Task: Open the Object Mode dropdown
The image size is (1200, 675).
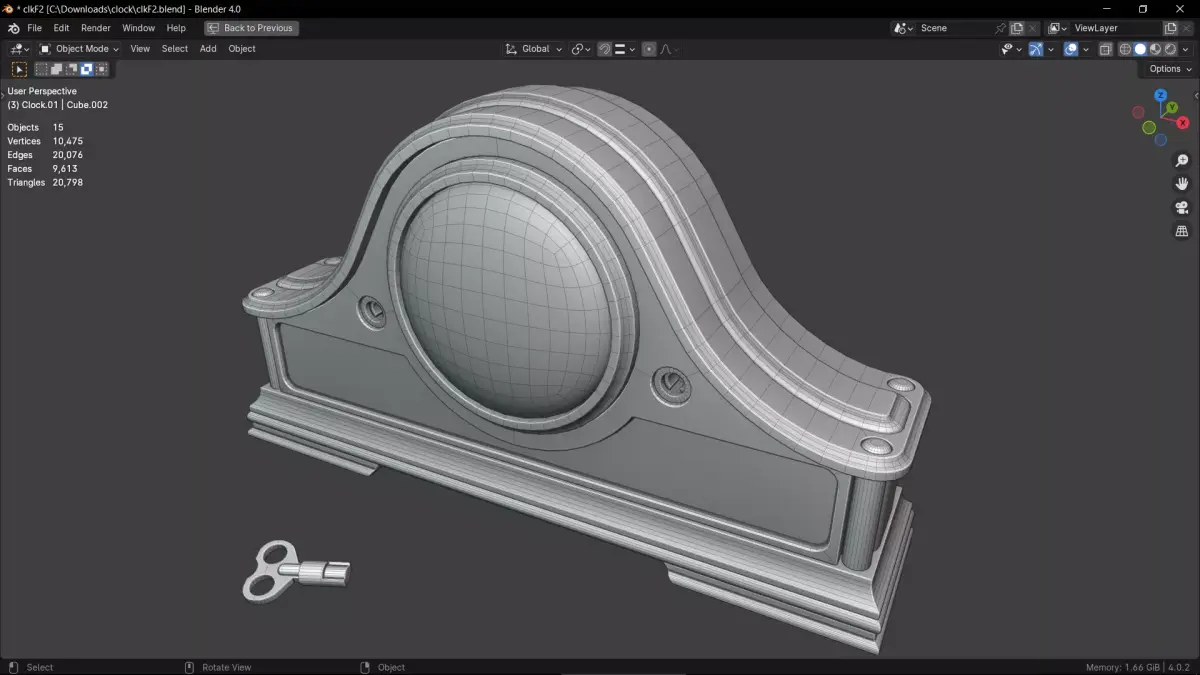Action: point(79,49)
